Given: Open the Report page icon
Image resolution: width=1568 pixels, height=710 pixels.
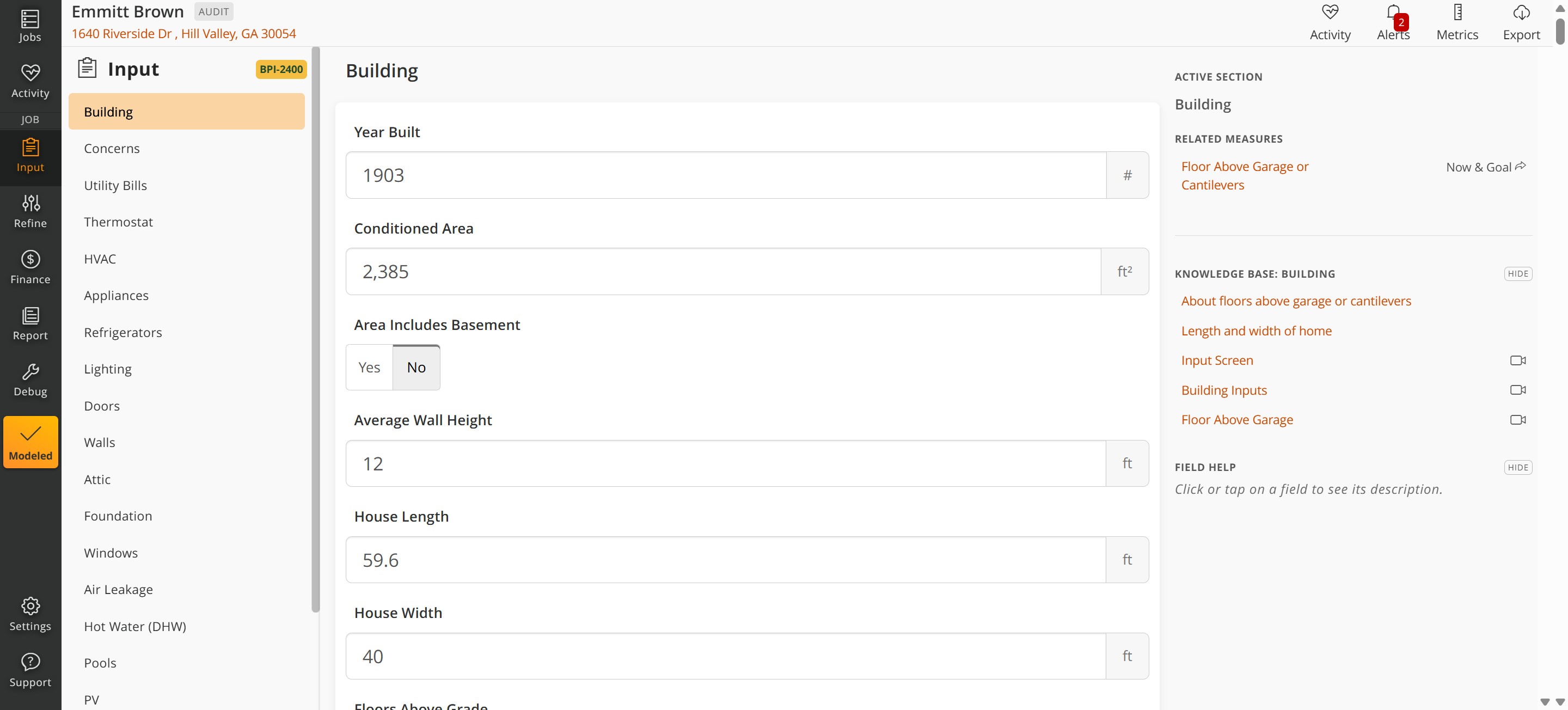Looking at the screenshot, I should point(30,315).
